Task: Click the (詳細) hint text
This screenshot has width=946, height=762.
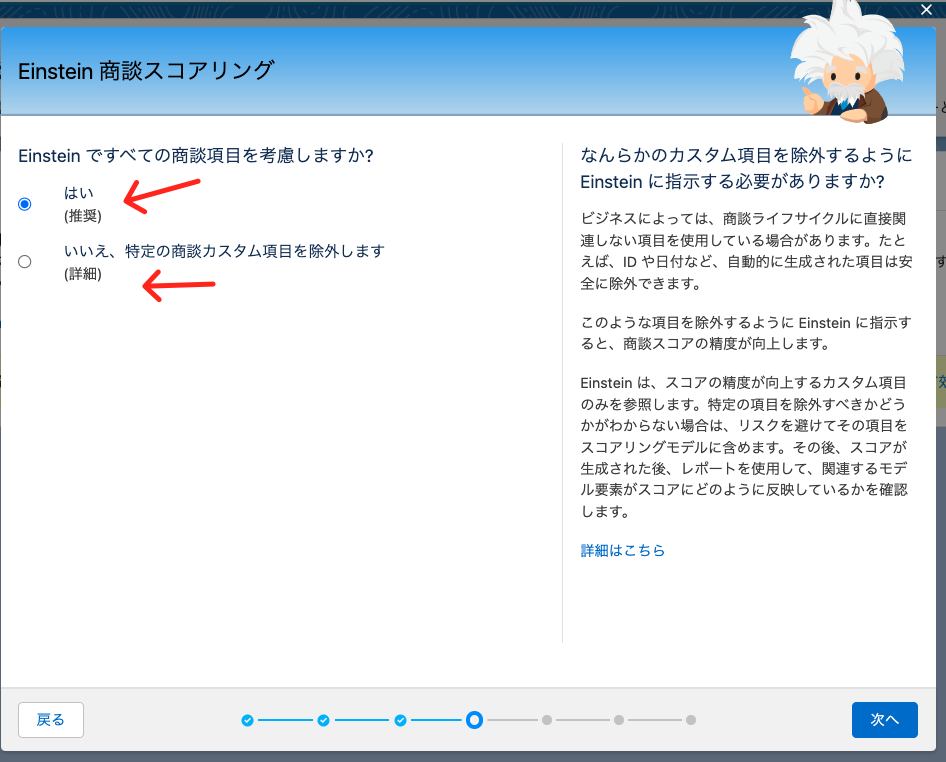Action: [83, 273]
